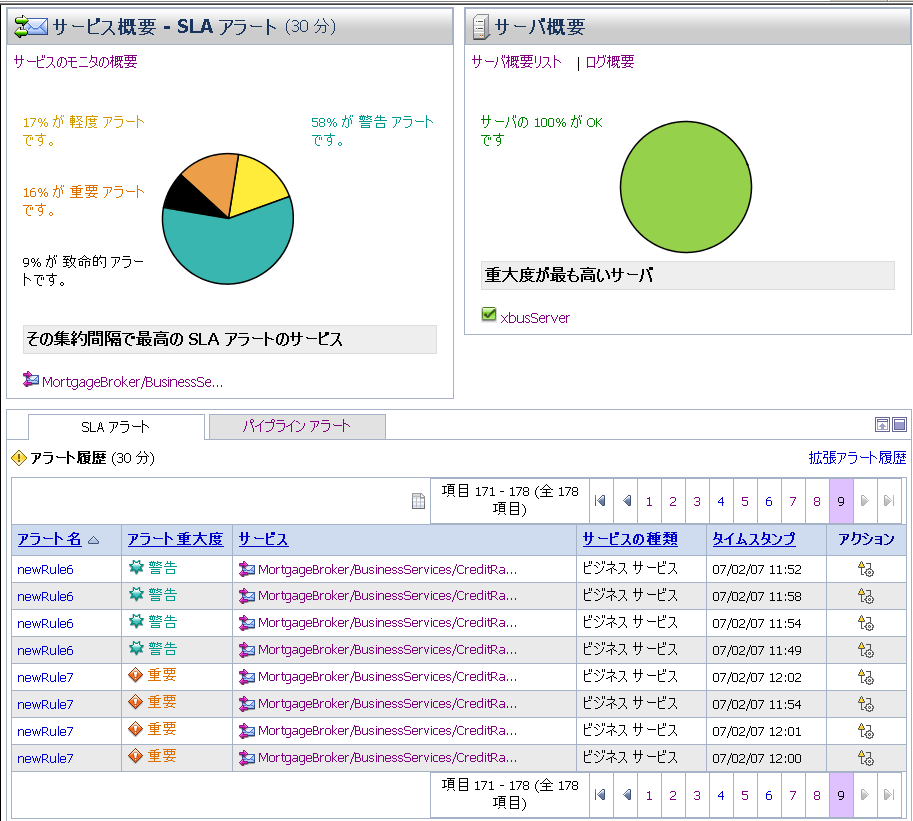
Task: Open action icon for newRule6 11:52 row
Action: [866, 569]
